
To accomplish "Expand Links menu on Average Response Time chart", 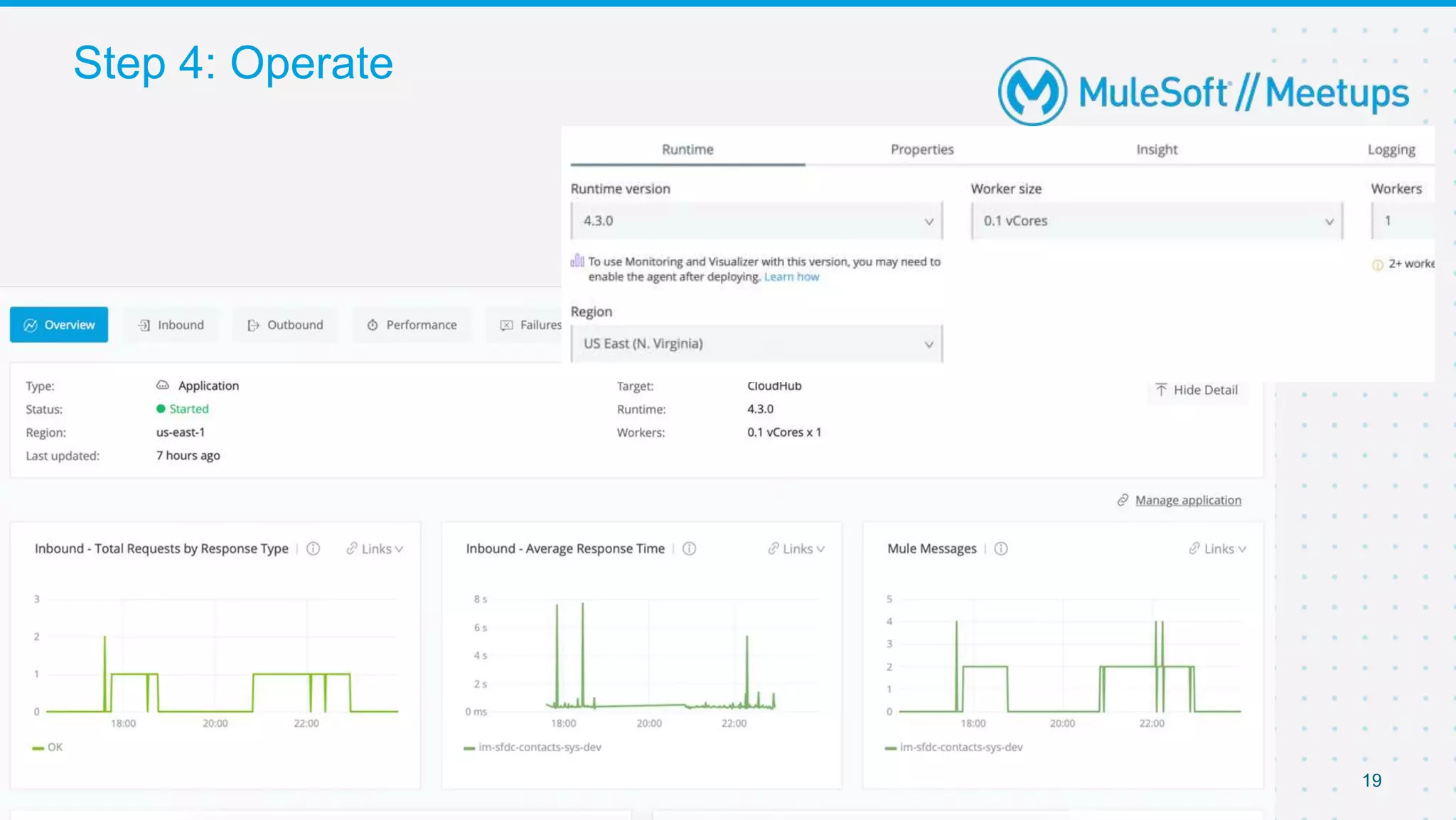I will [x=796, y=548].
